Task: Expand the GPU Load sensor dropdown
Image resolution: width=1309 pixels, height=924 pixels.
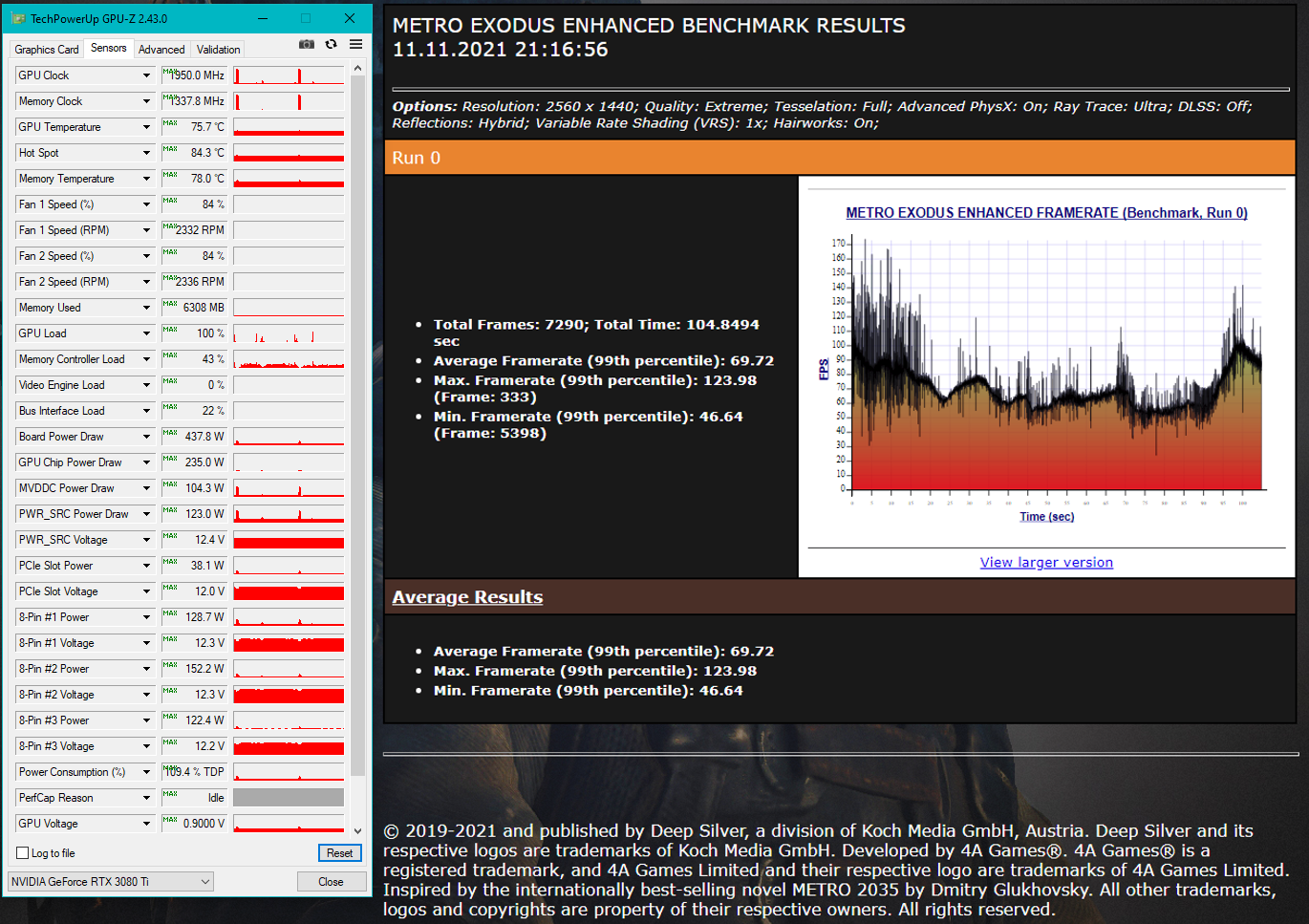Action: coord(146,333)
